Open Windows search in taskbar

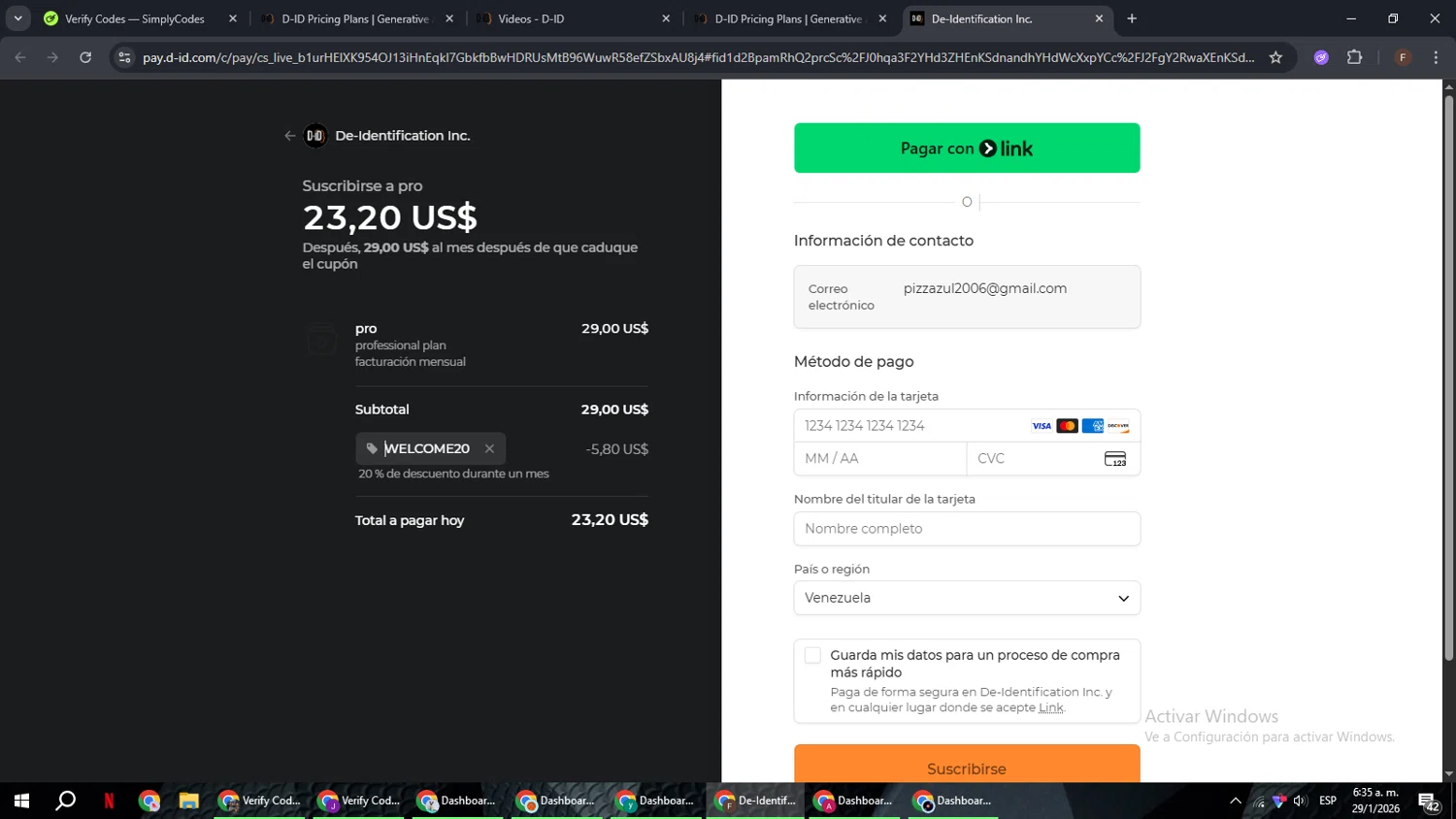coord(66,801)
